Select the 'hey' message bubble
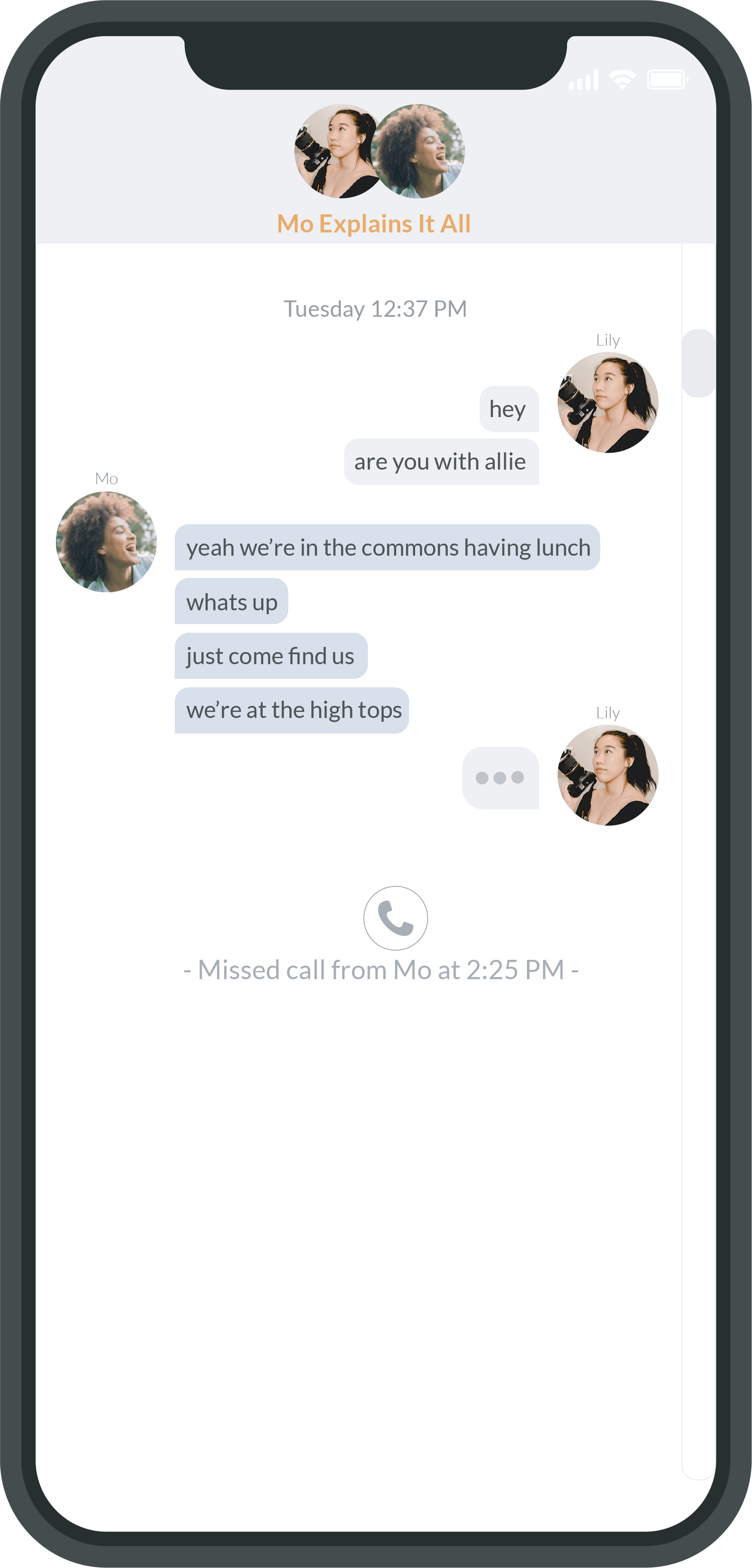752x1568 pixels. coord(509,409)
